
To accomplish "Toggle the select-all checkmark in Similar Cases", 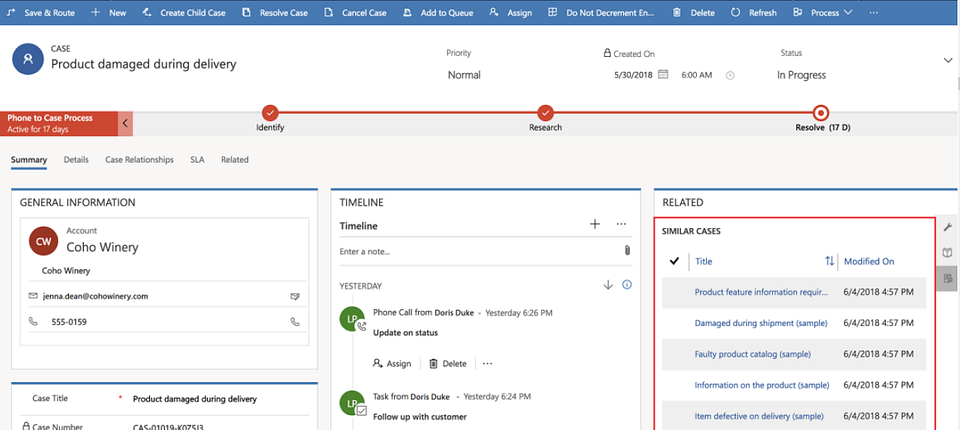I will [x=675, y=261].
